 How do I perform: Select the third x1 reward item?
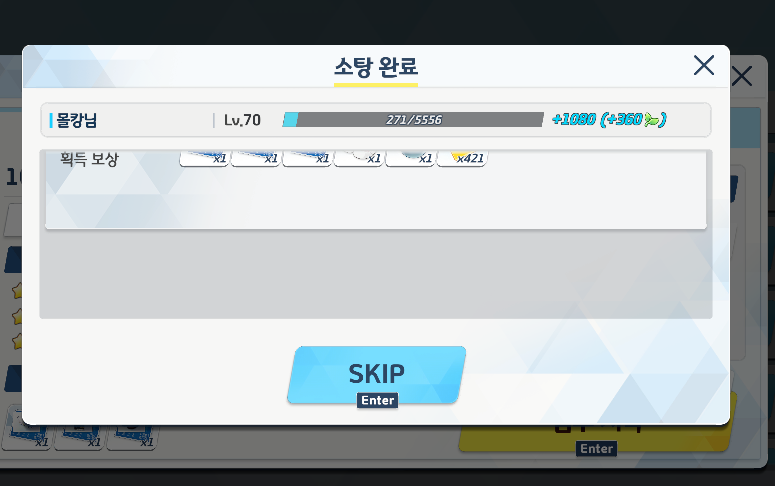tap(307, 158)
